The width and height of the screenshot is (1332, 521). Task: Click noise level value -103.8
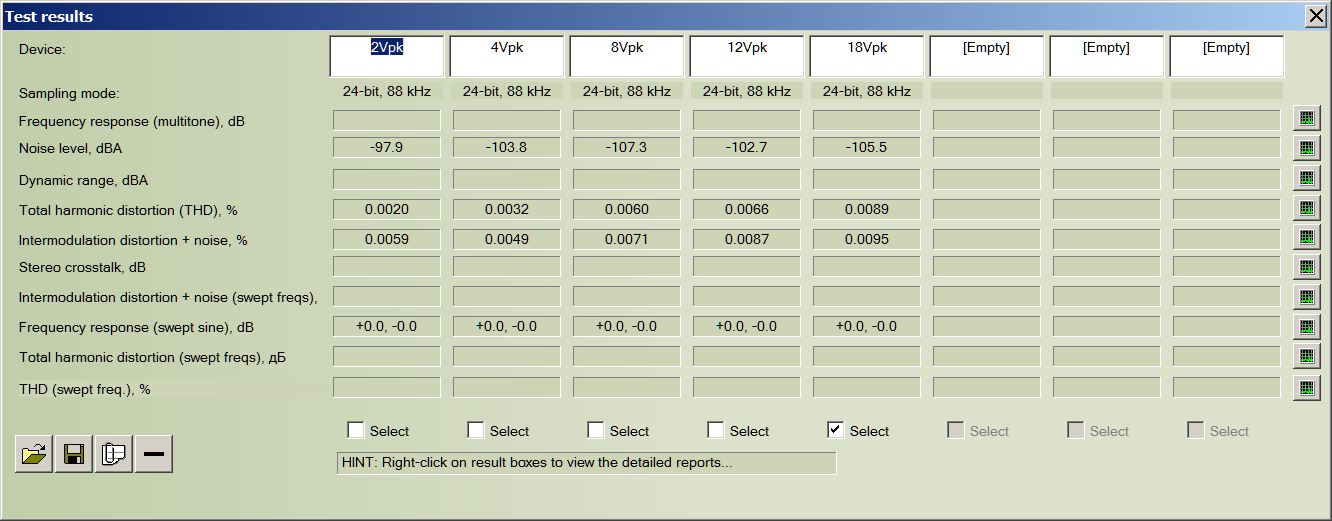507,147
